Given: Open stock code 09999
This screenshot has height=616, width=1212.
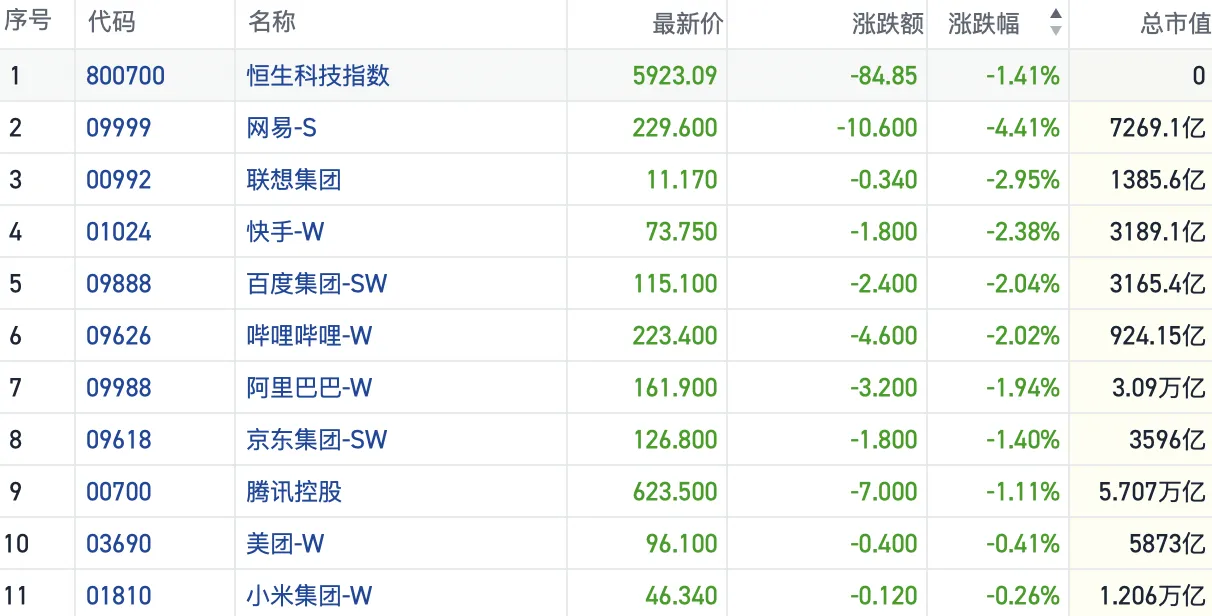Looking at the screenshot, I should click(x=119, y=128).
